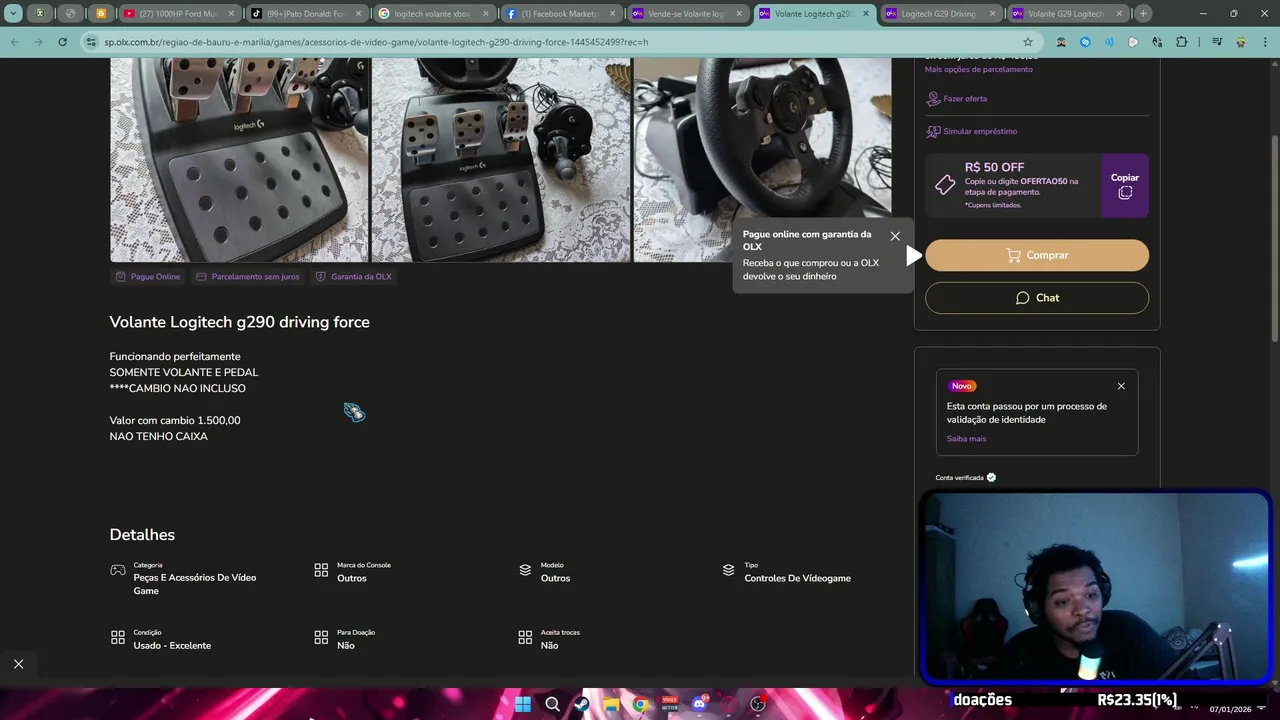
Task: Switch to the Pato Donald TikTok tab
Action: click(x=306, y=14)
